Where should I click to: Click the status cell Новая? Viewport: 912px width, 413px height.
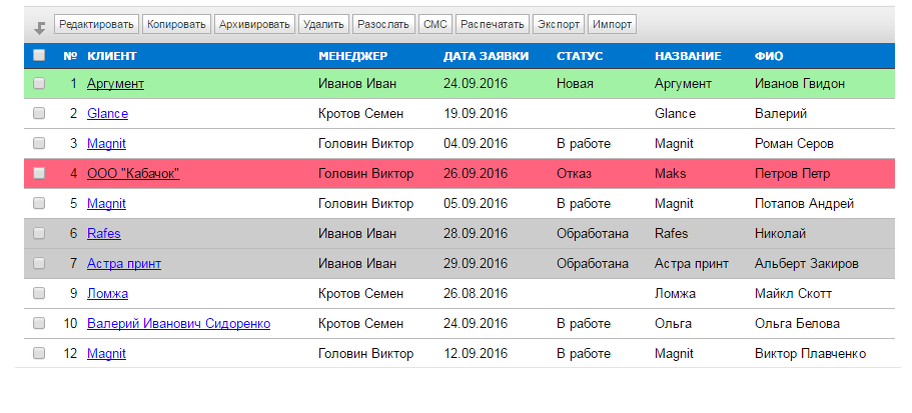[575, 84]
